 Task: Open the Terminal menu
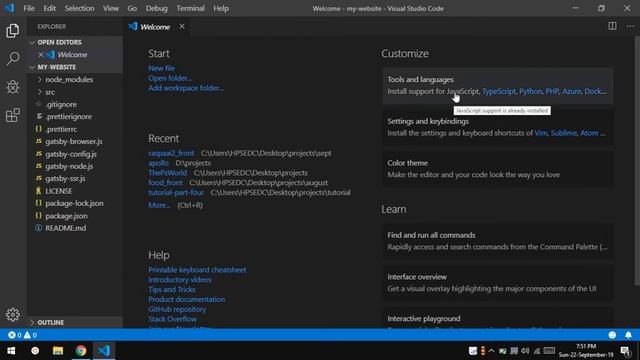(x=191, y=8)
